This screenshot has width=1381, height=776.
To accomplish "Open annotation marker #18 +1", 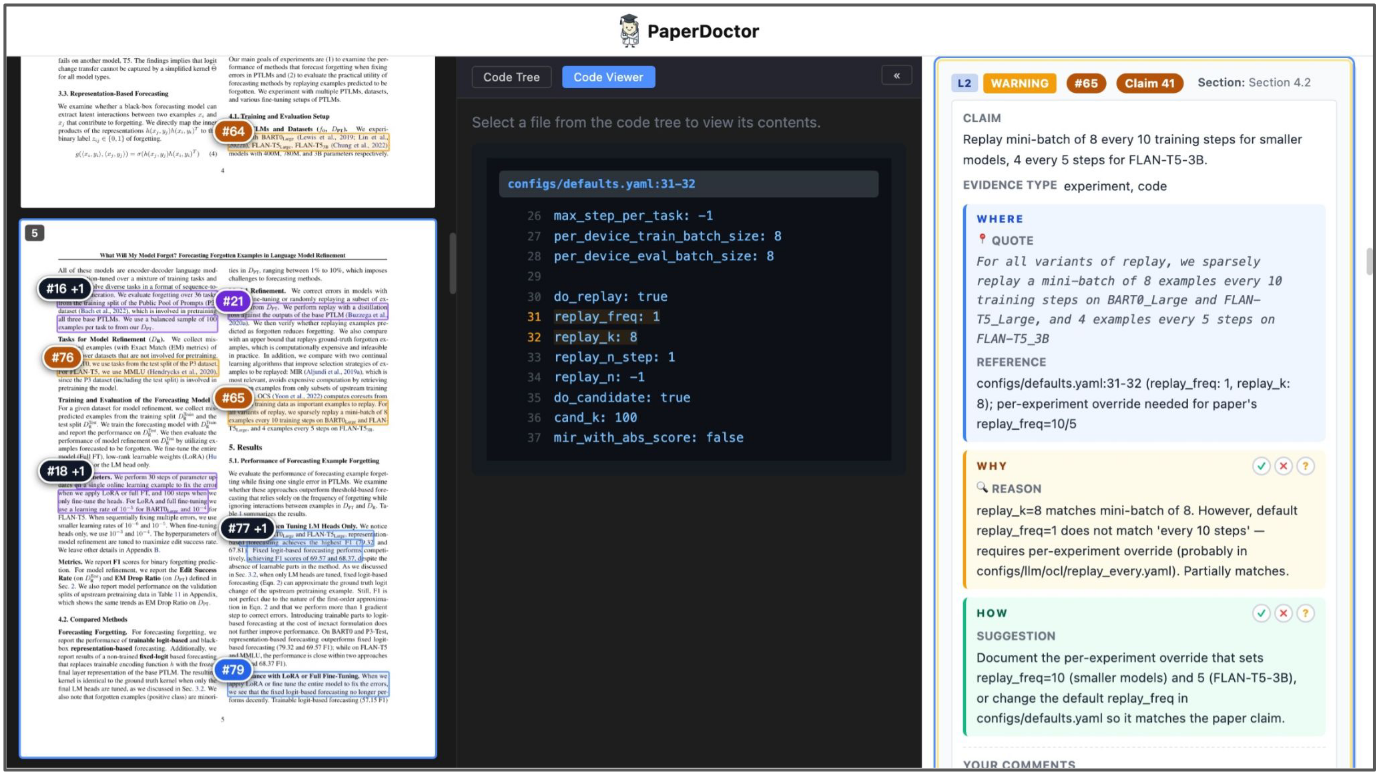I will [x=66, y=471].
